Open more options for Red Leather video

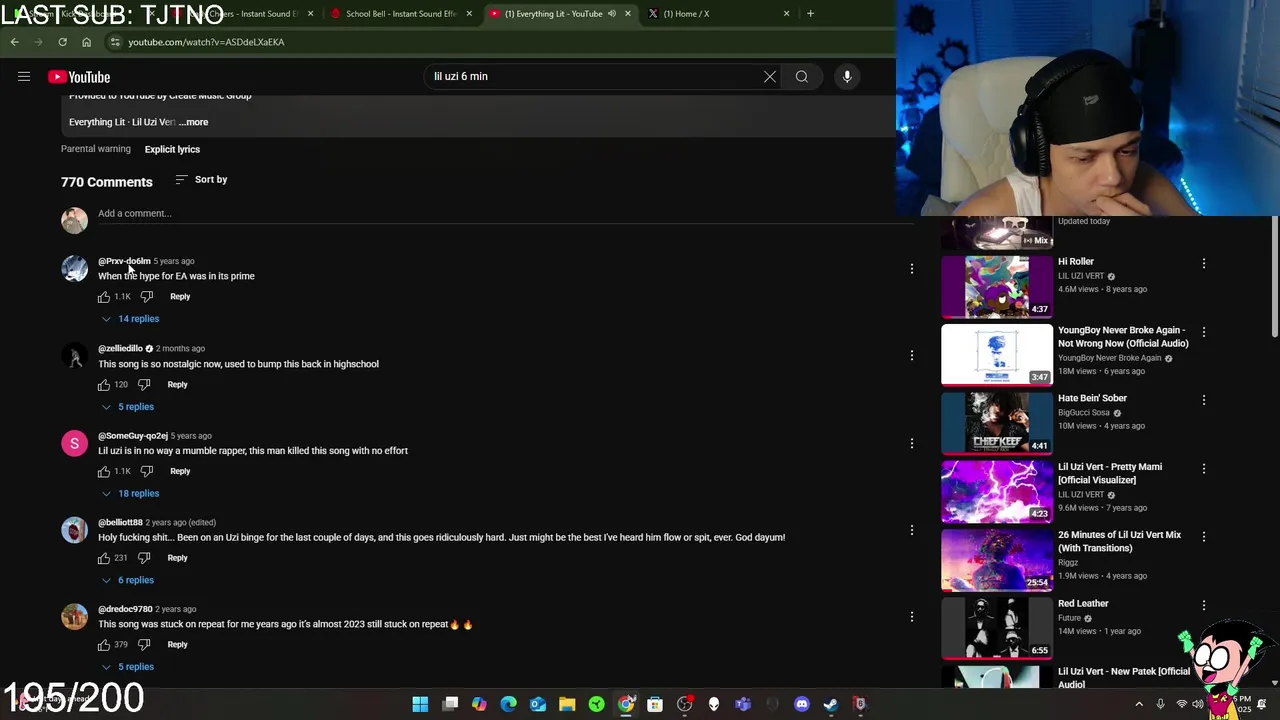tap(1204, 605)
